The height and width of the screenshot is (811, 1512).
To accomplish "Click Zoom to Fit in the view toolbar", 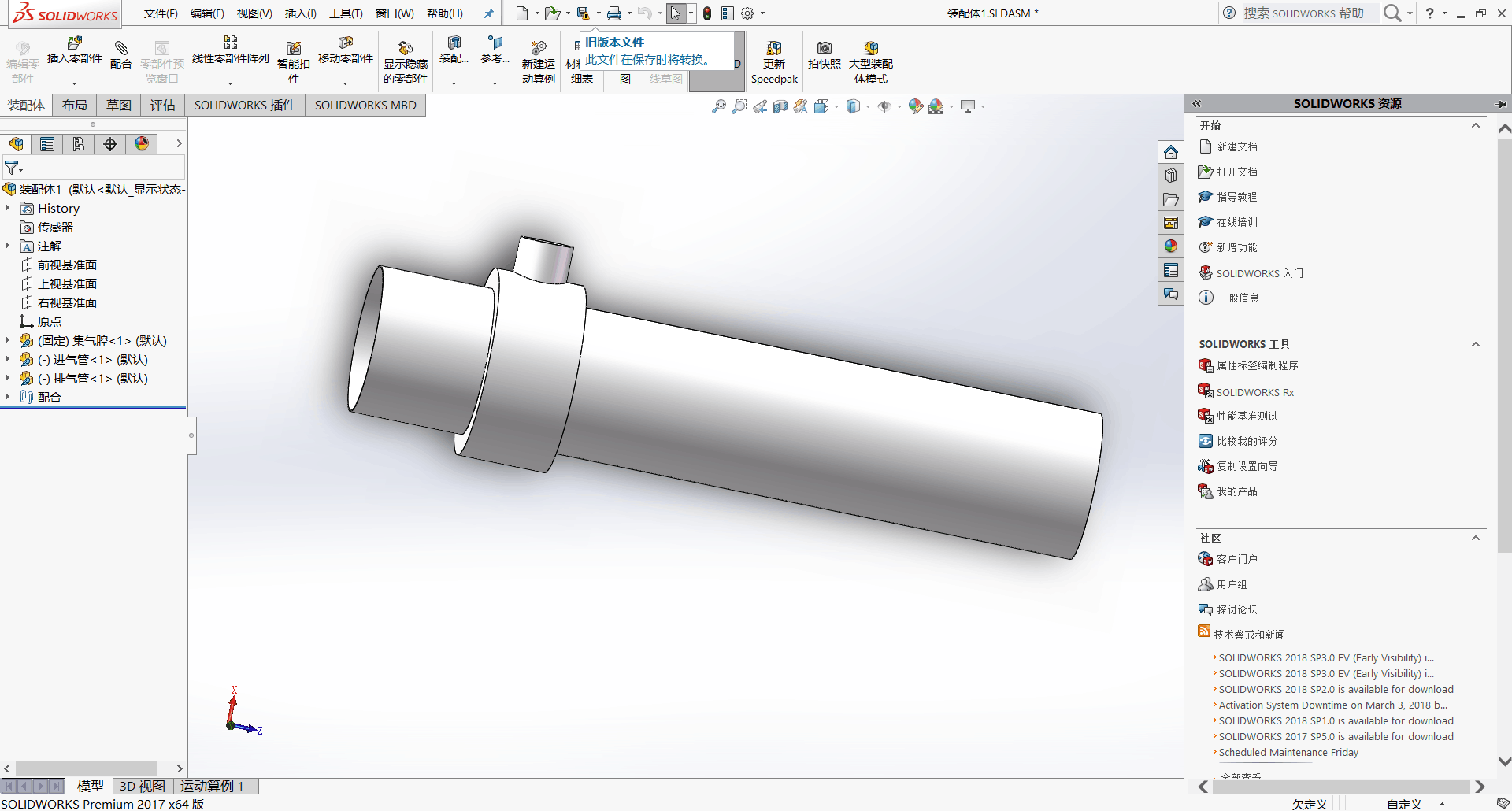I will (718, 106).
